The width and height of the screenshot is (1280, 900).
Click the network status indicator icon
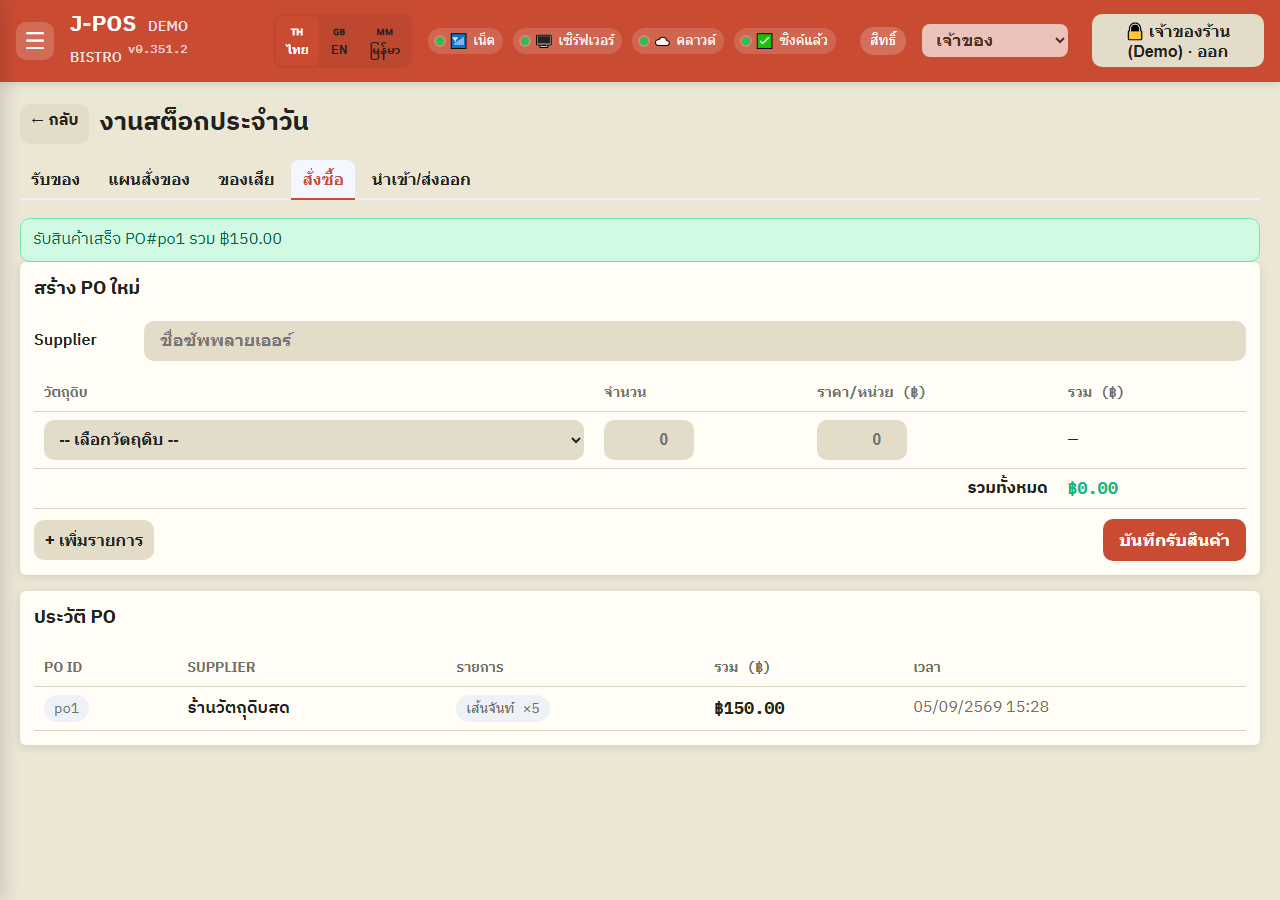click(459, 41)
